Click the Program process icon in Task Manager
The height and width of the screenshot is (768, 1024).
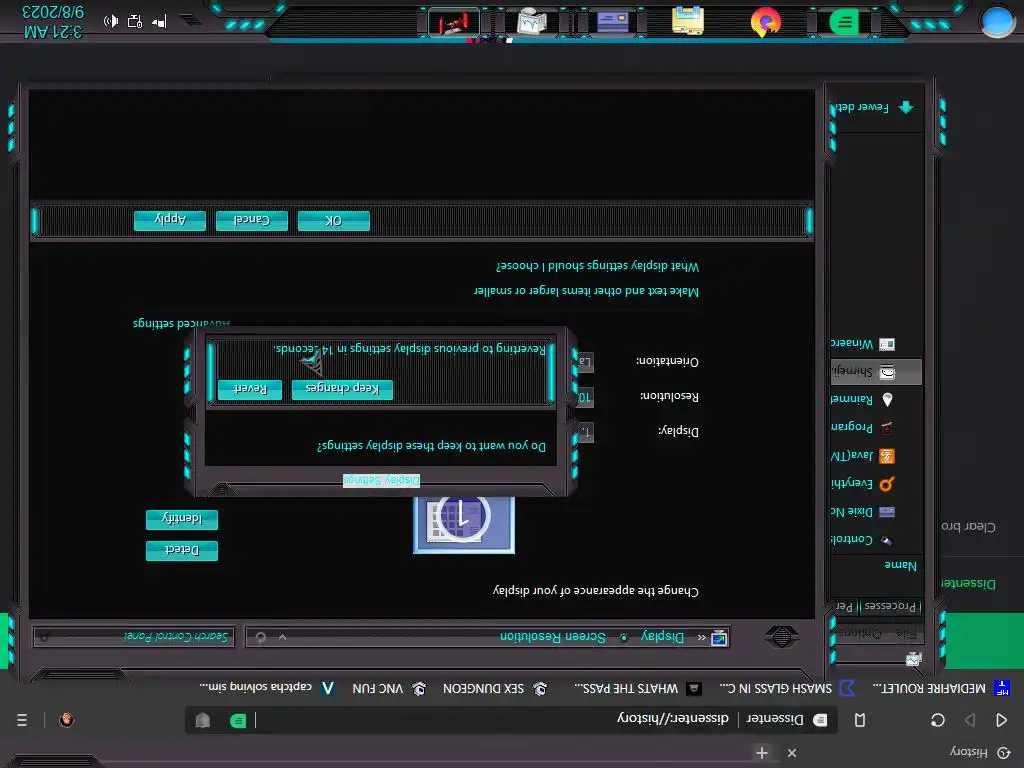pyautogui.click(x=887, y=428)
